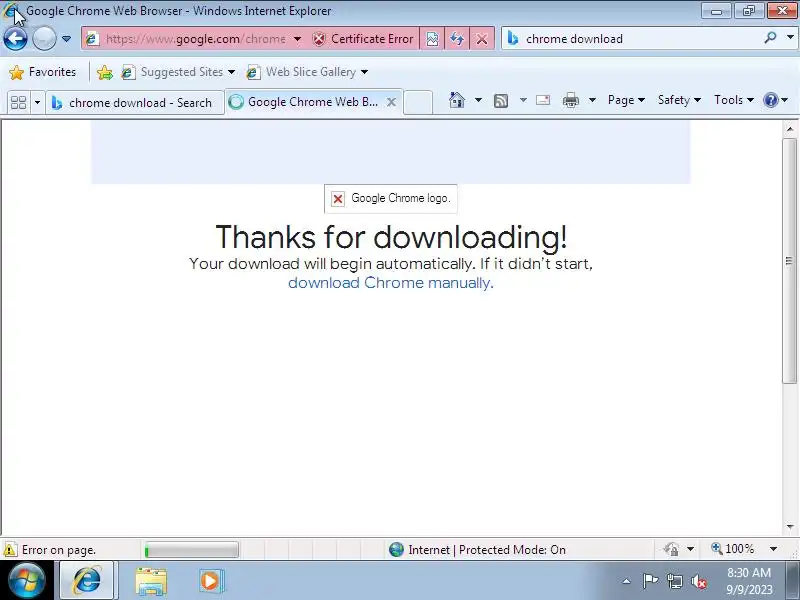Open a new blank tab
Screen dimensions: 800x600
(x=418, y=102)
